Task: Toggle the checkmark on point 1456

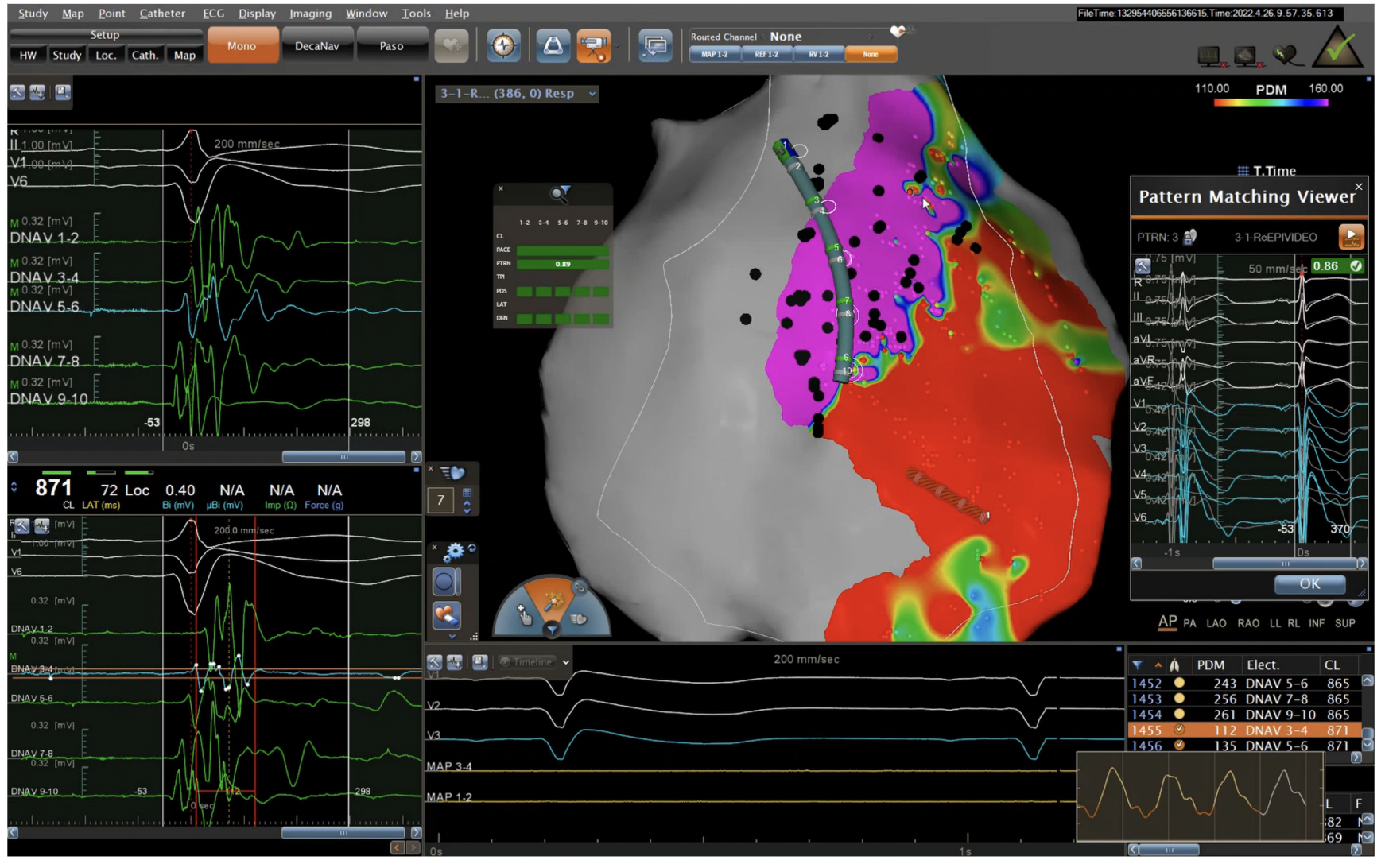Action: click(1179, 746)
